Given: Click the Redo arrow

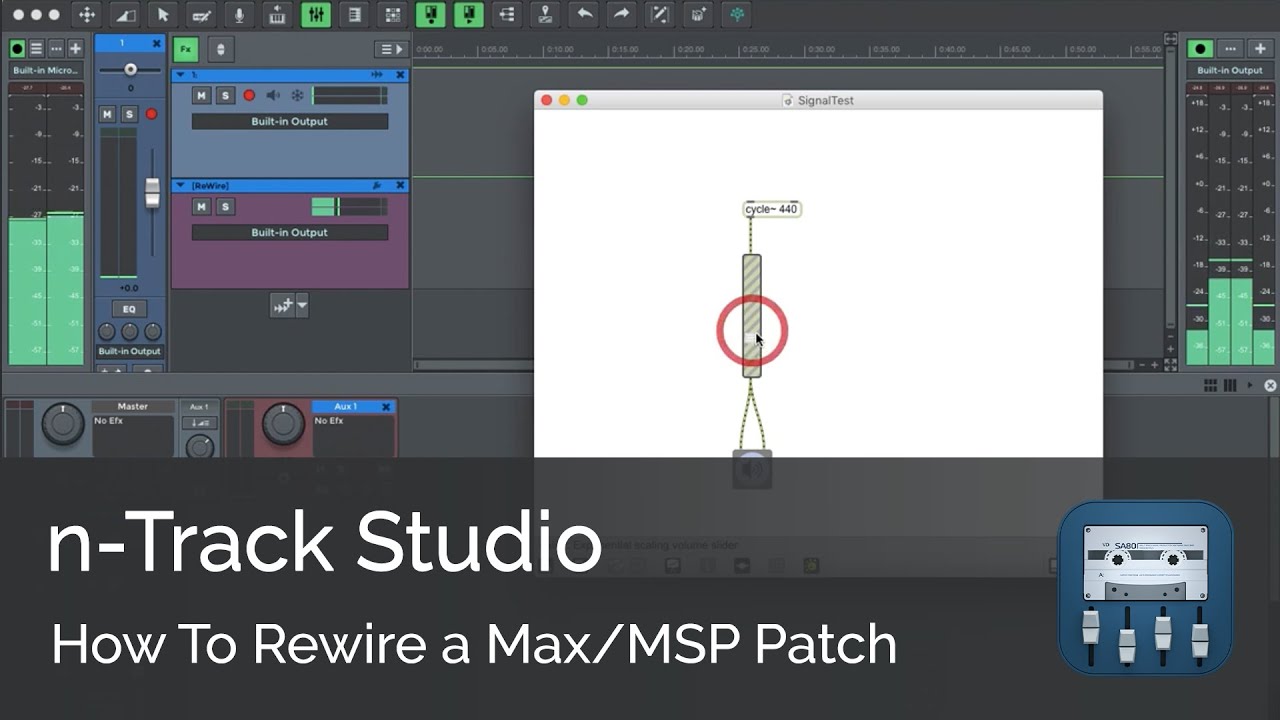Looking at the screenshot, I should 621,15.
